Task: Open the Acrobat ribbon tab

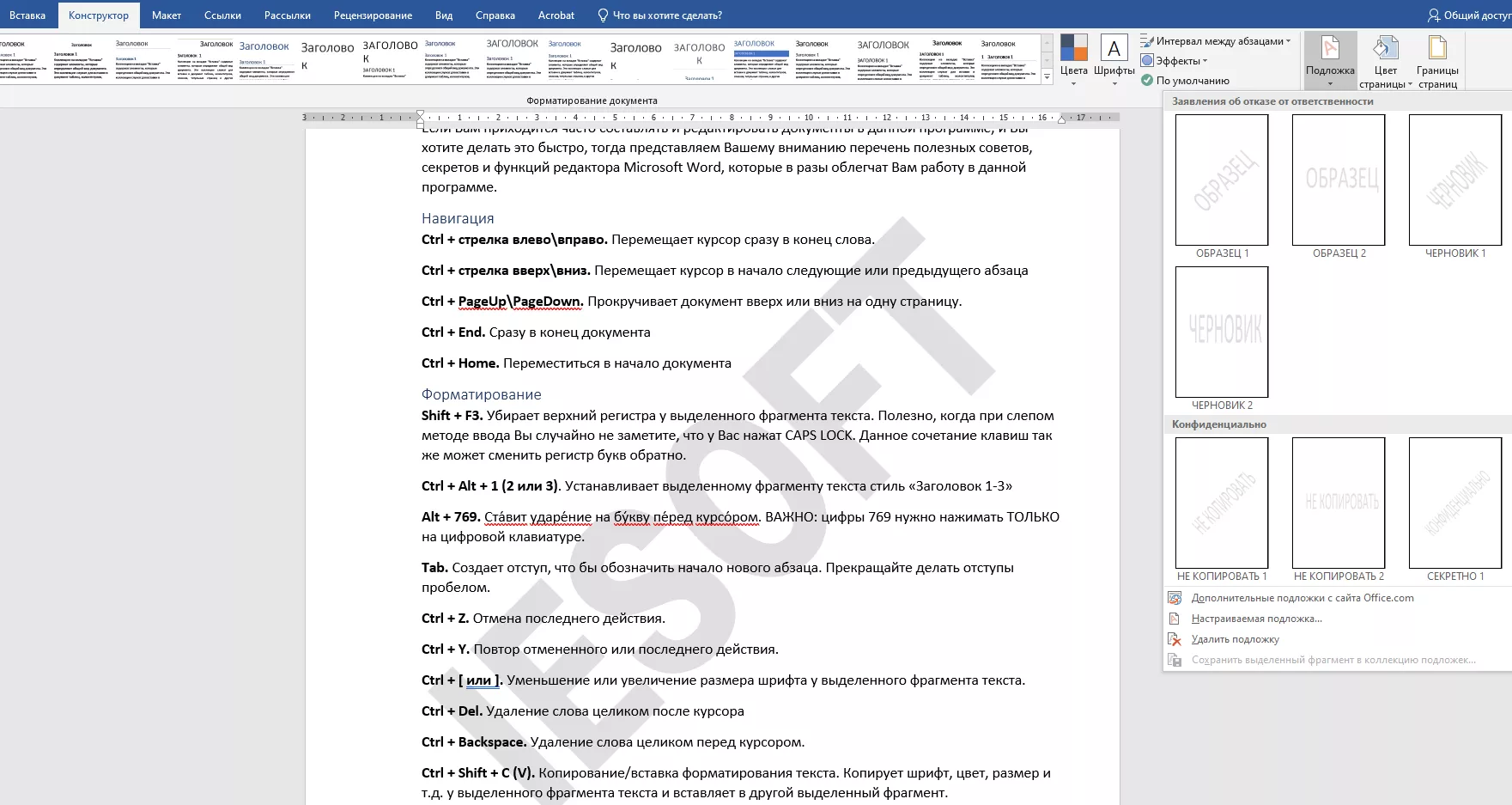Action: click(x=556, y=15)
